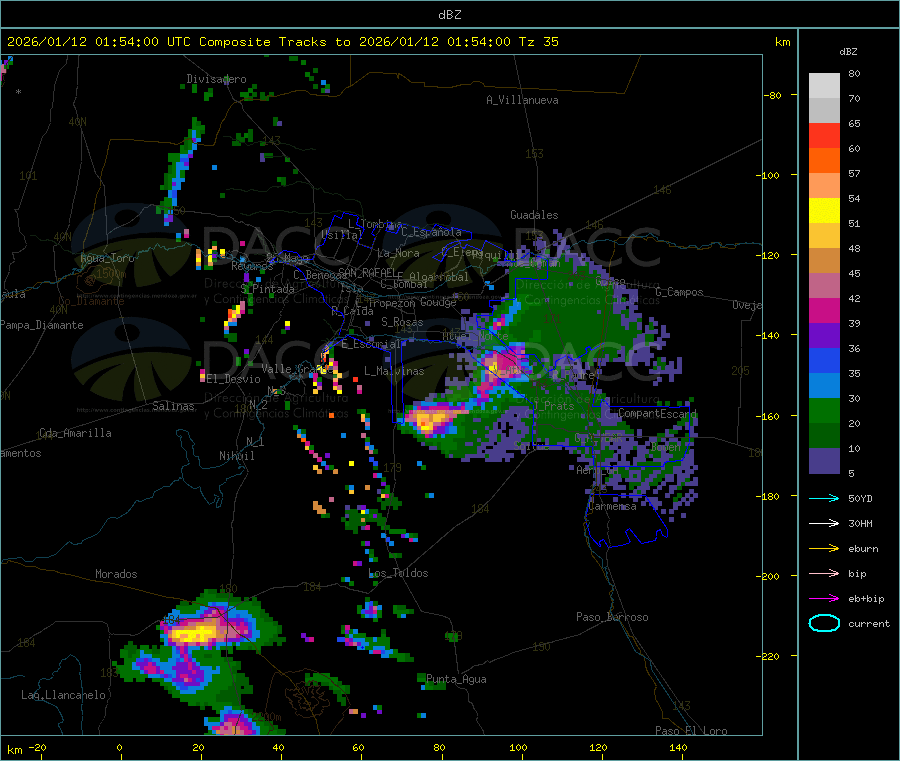Click the 'Divisadero' map label

click(x=216, y=79)
